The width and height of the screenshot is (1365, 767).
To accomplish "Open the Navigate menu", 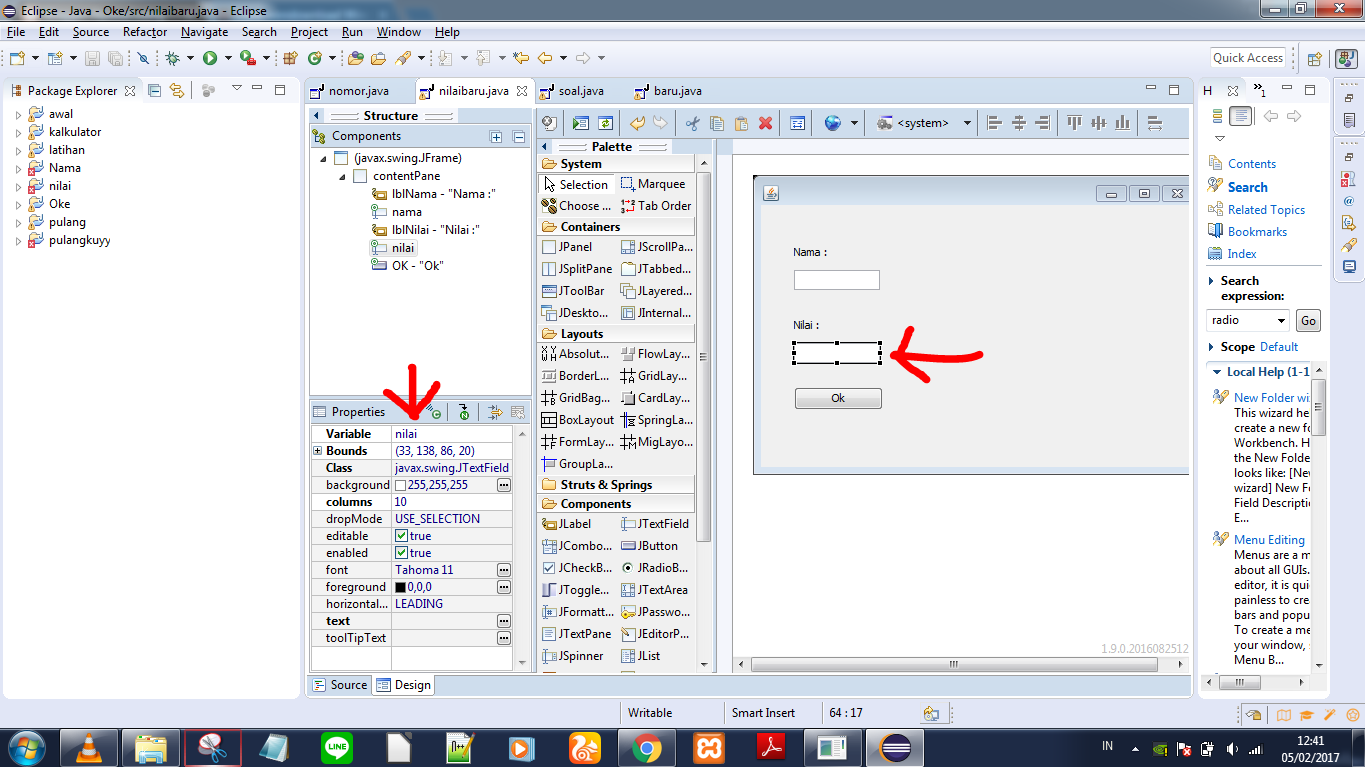I will pyautogui.click(x=204, y=32).
